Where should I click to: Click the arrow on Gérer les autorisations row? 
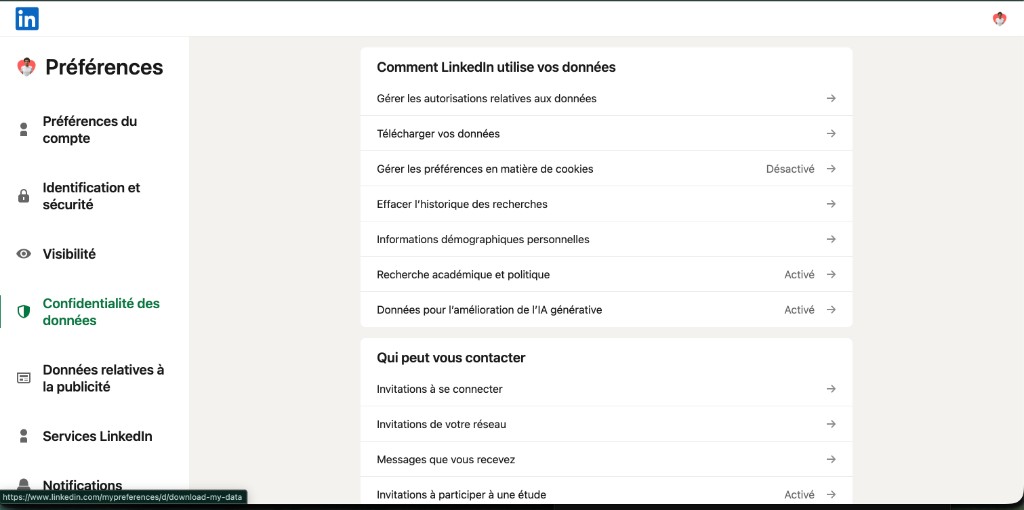coord(831,99)
